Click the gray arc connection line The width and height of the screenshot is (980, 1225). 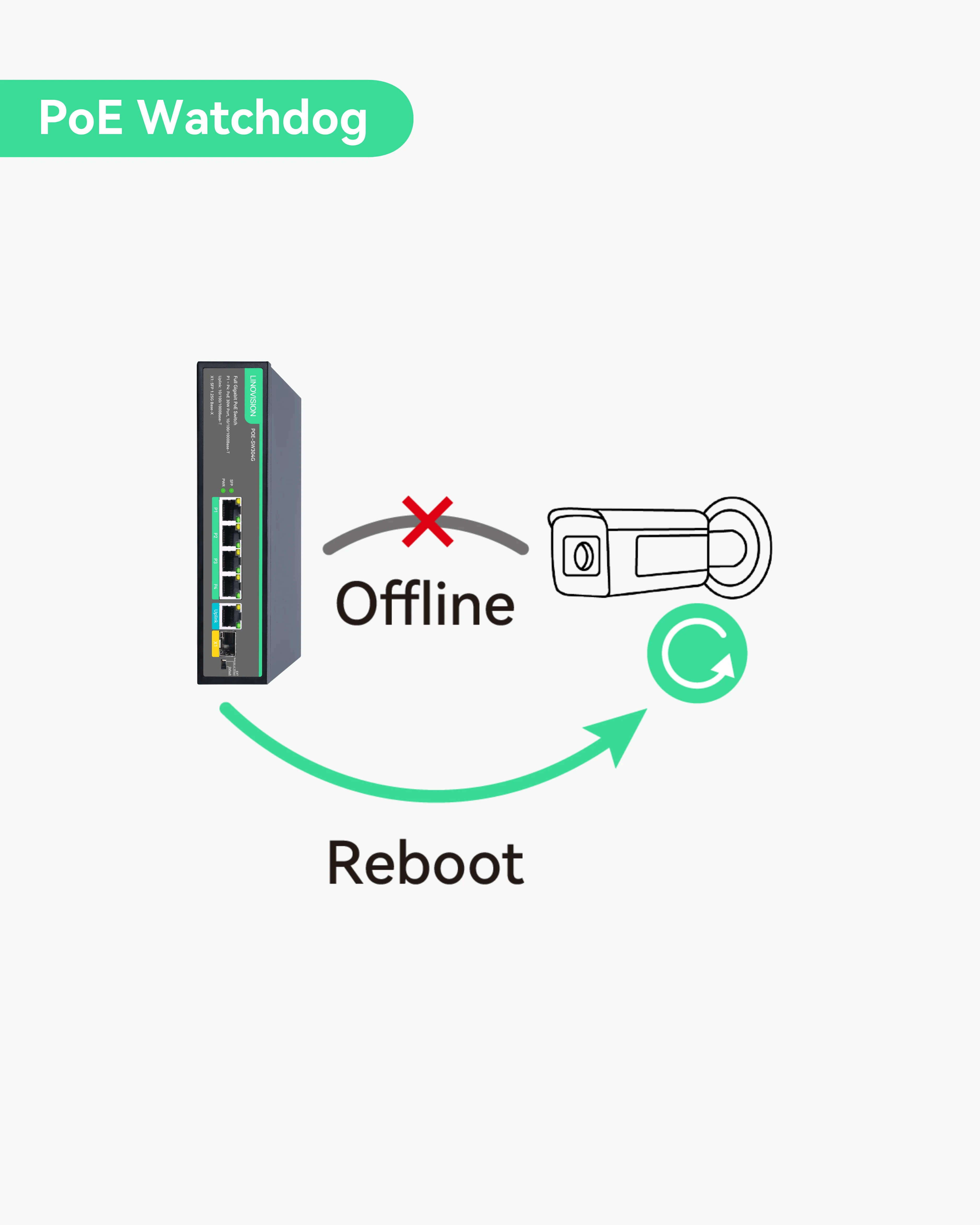(x=425, y=534)
